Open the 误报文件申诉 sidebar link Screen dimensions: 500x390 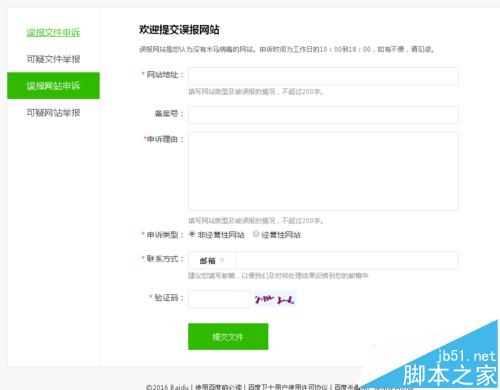pyautogui.click(x=53, y=32)
